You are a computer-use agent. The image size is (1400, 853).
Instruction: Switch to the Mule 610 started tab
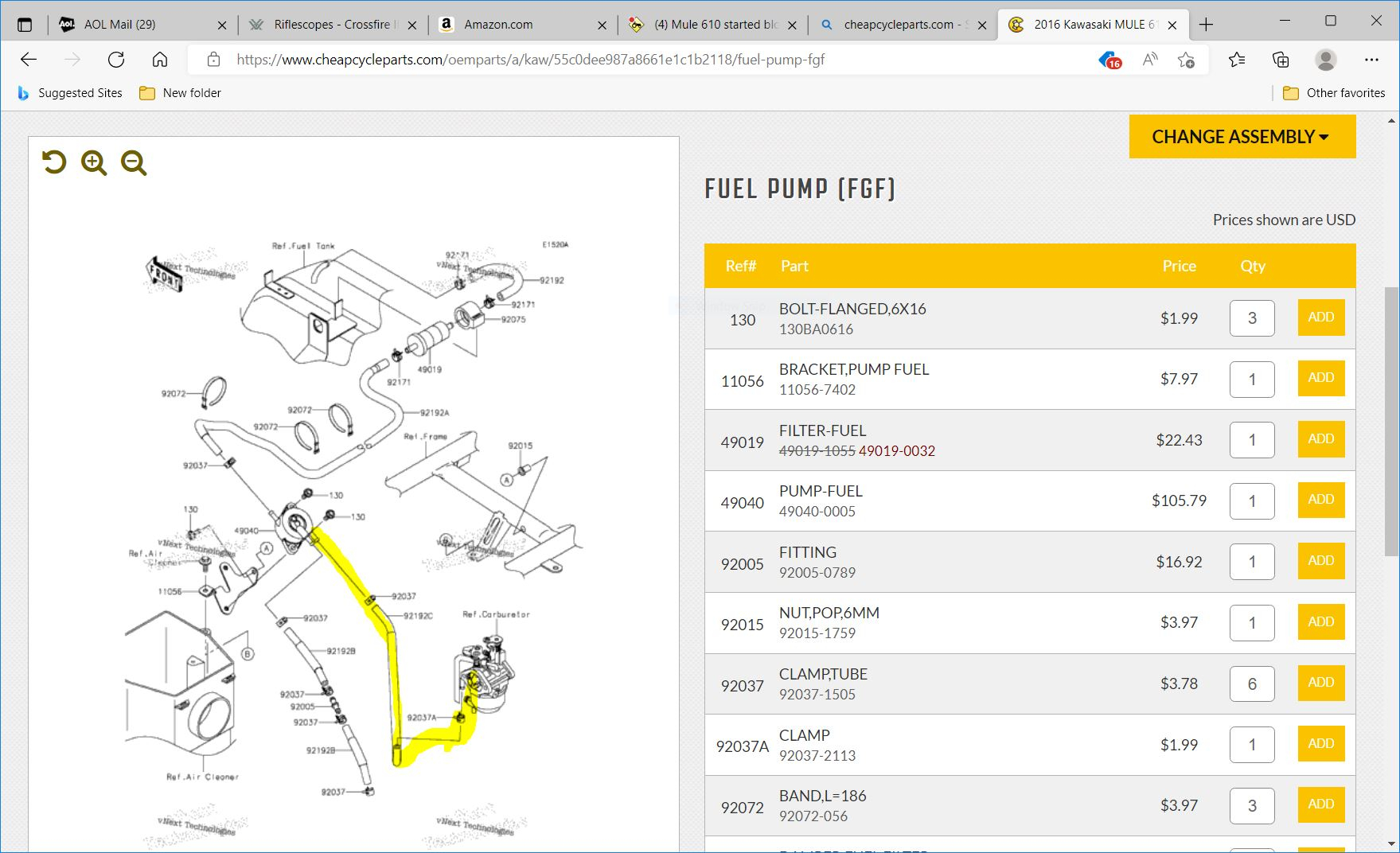pos(713,25)
